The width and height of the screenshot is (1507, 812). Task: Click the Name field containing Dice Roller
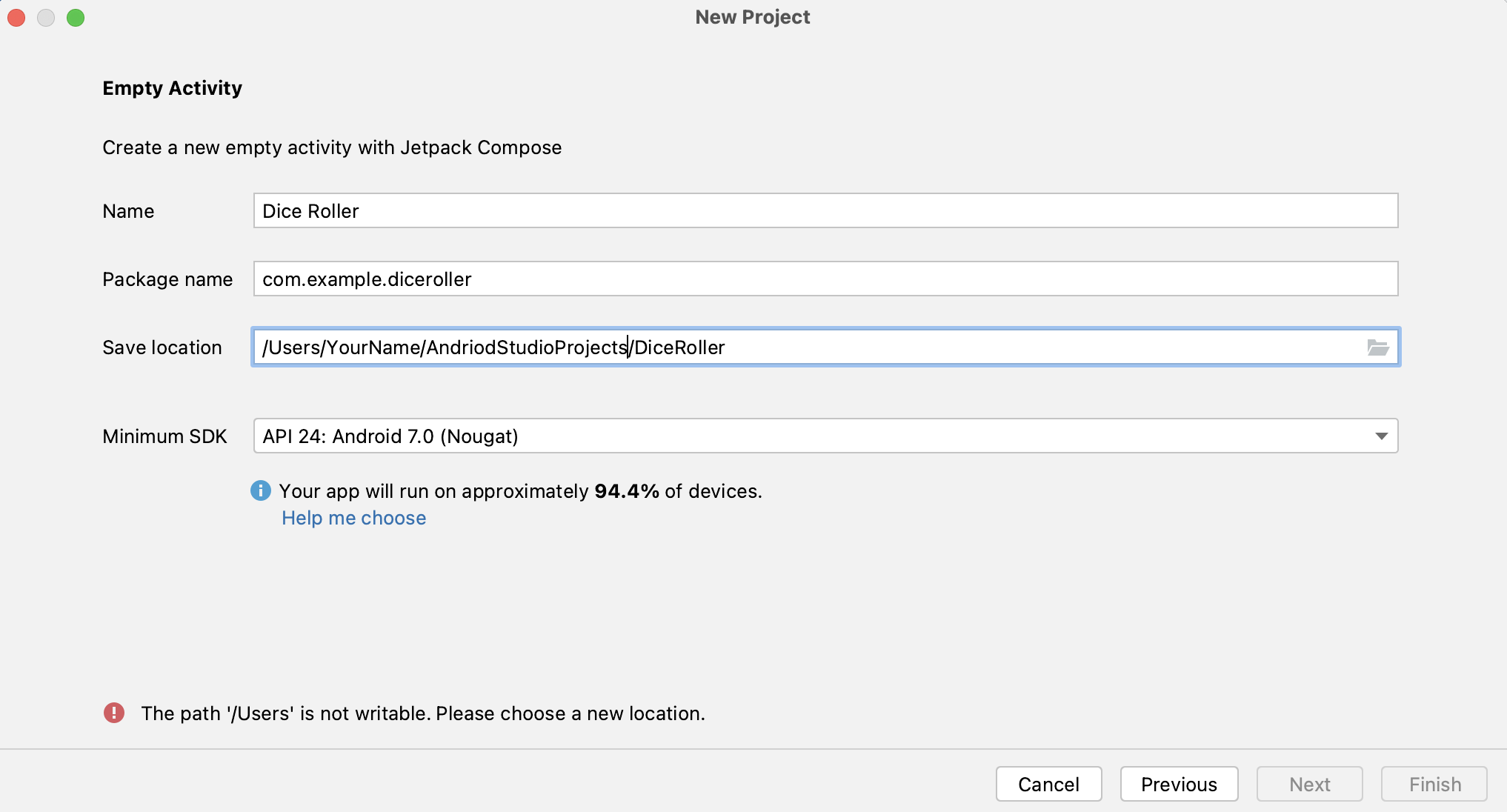coord(825,211)
